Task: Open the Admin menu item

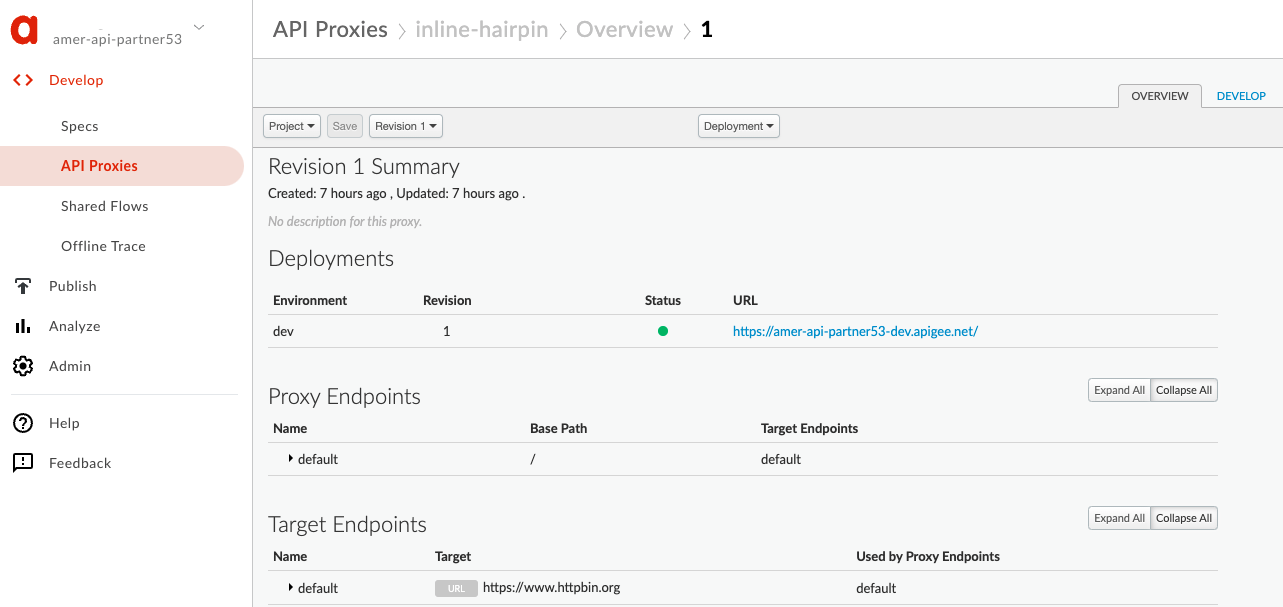Action: (x=70, y=366)
